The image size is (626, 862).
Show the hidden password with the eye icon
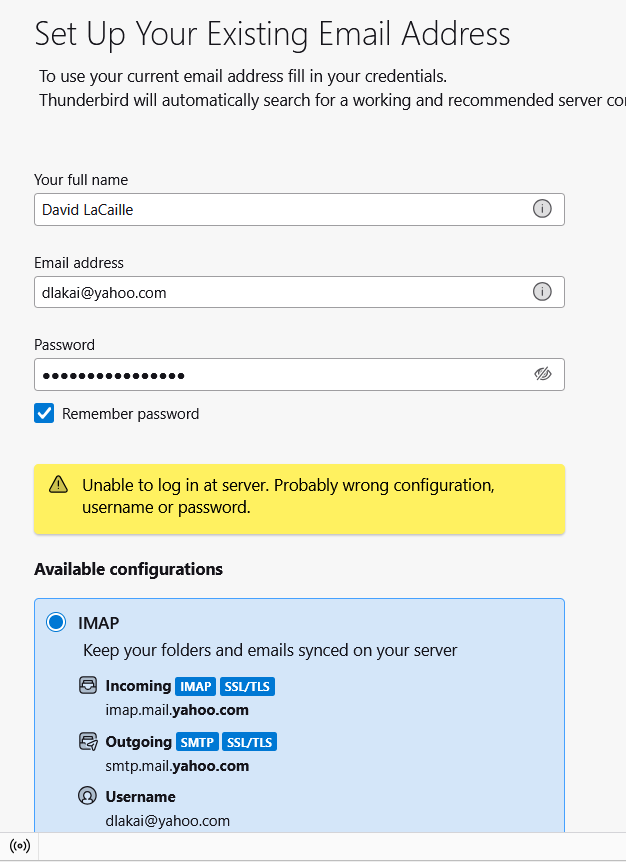pyautogui.click(x=543, y=374)
